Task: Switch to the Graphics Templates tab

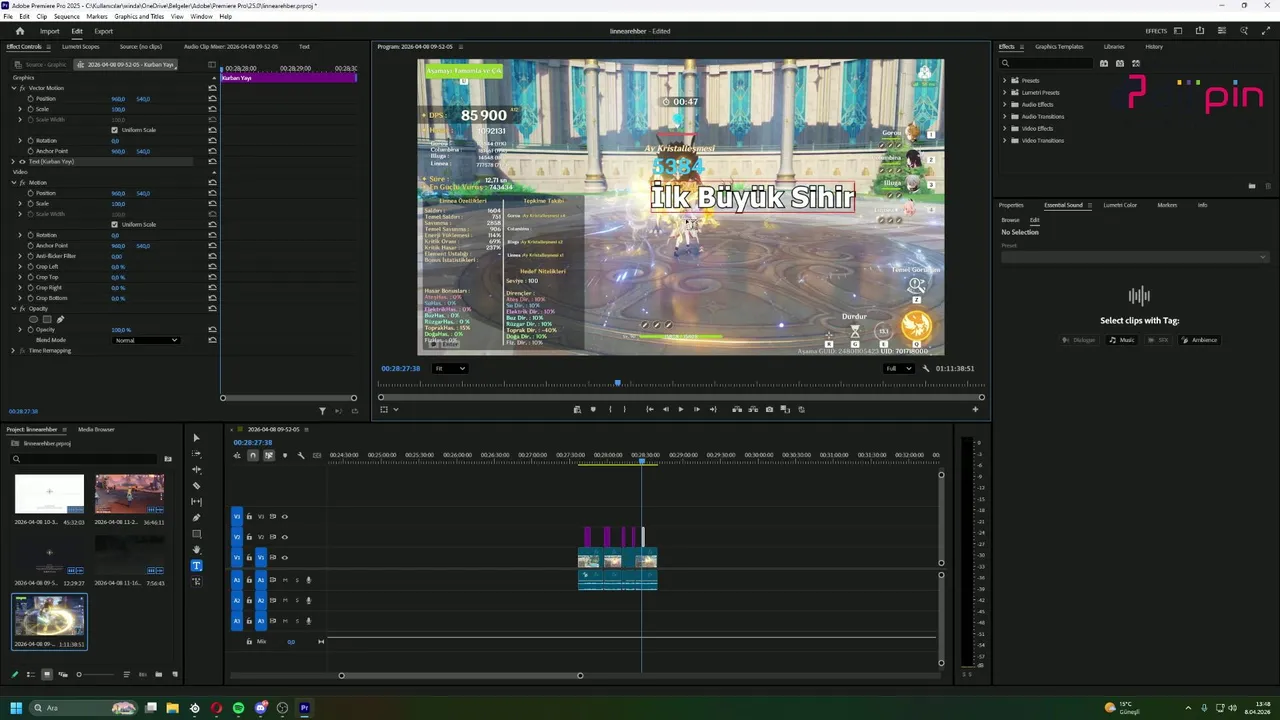Action: tap(1059, 46)
